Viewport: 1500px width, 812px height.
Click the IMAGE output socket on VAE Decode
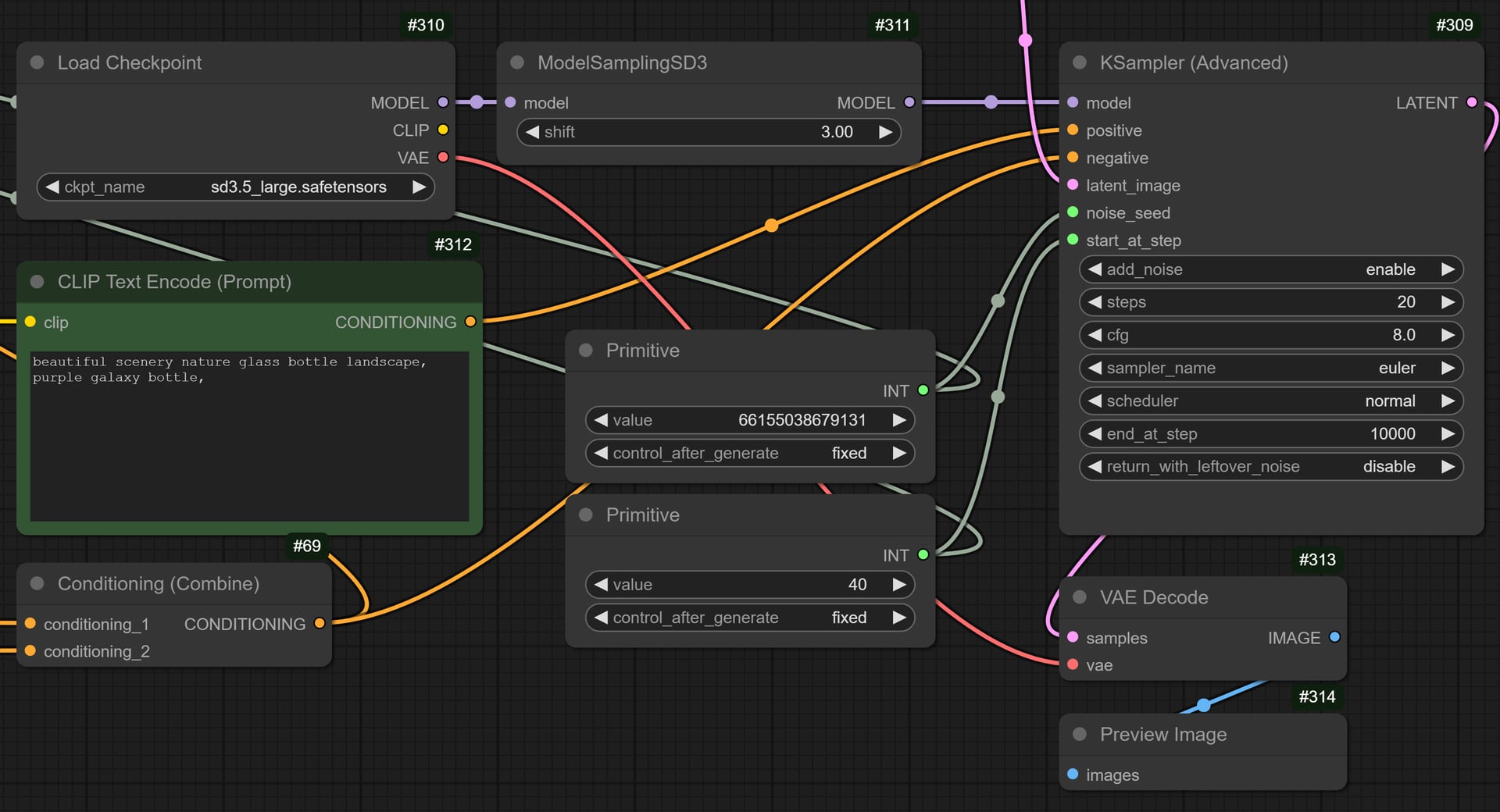(x=1334, y=637)
